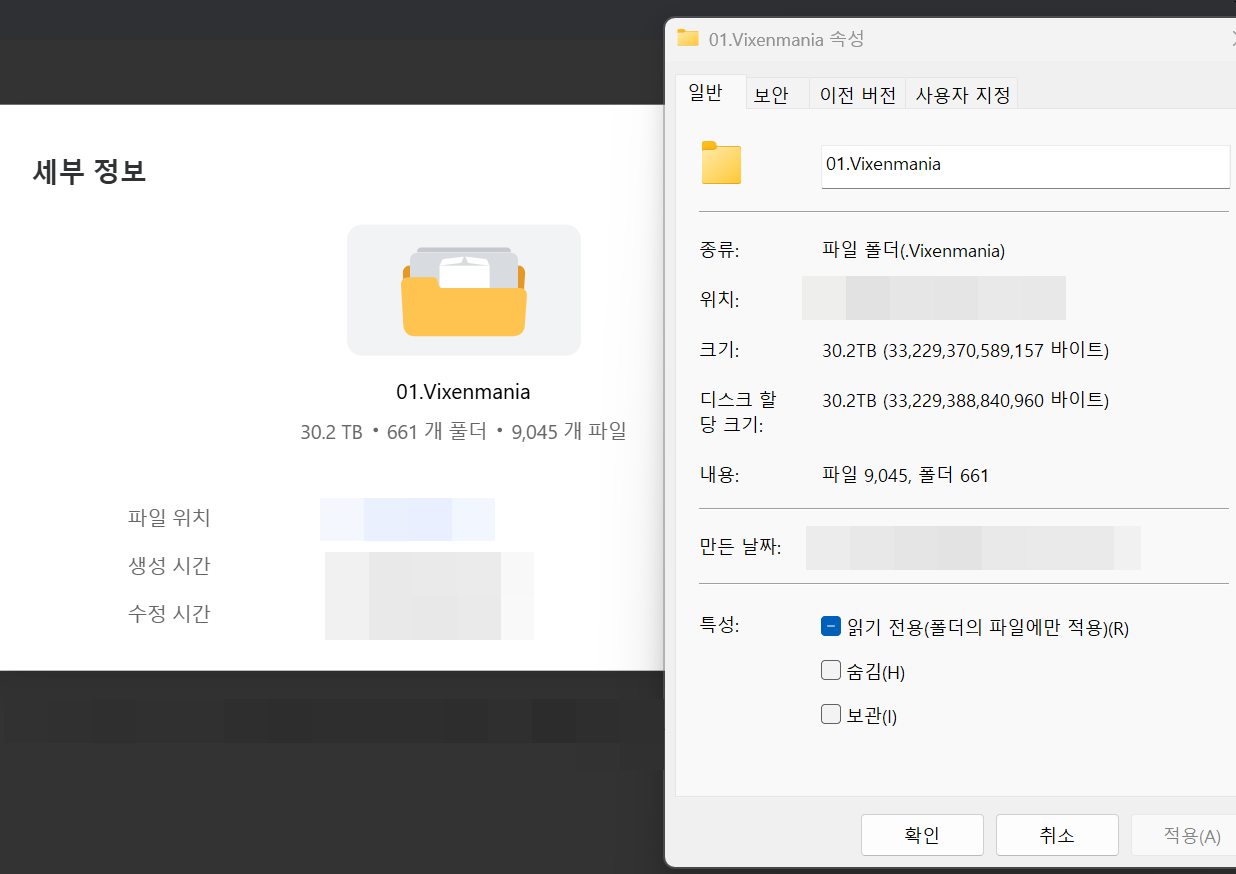Click the 파일 위치 label
1236x874 pixels.
pos(169,518)
